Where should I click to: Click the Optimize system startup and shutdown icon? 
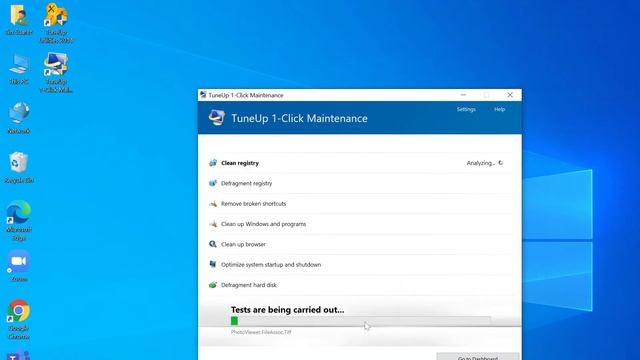coord(213,264)
